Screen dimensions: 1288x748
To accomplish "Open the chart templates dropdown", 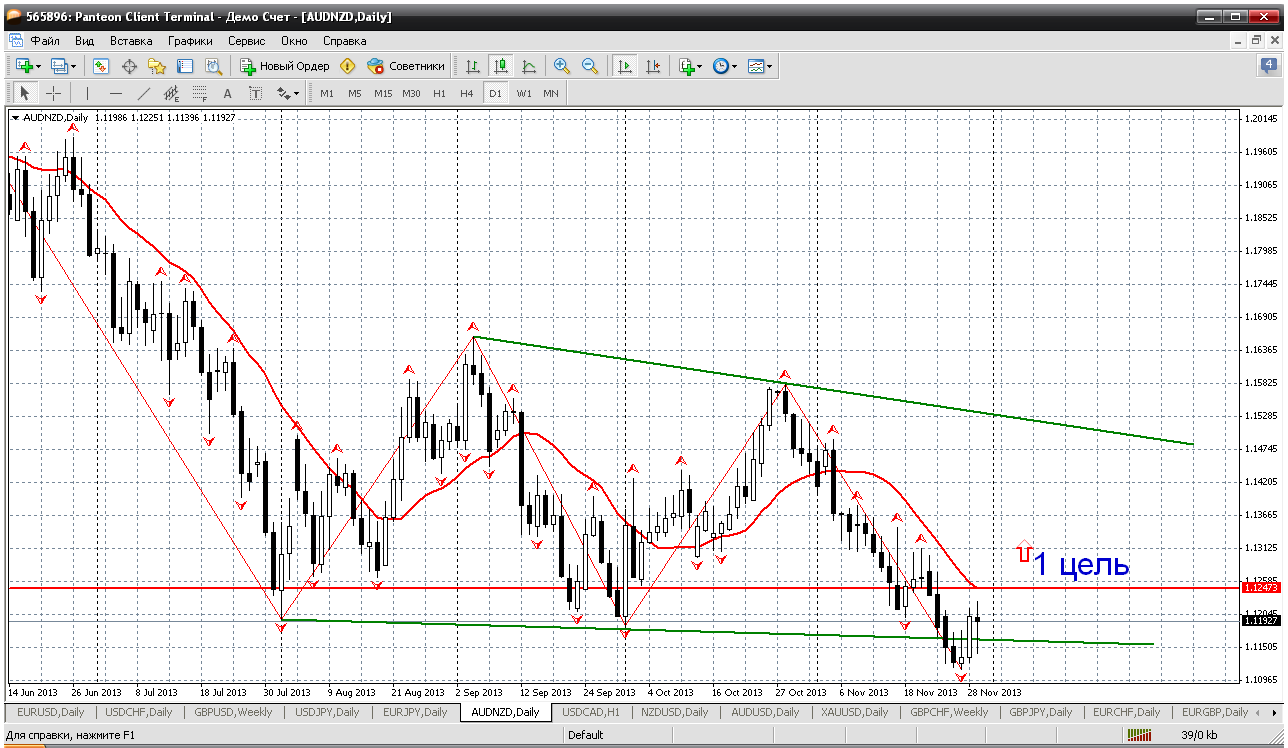I will pyautogui.click(x=760, y=66).
